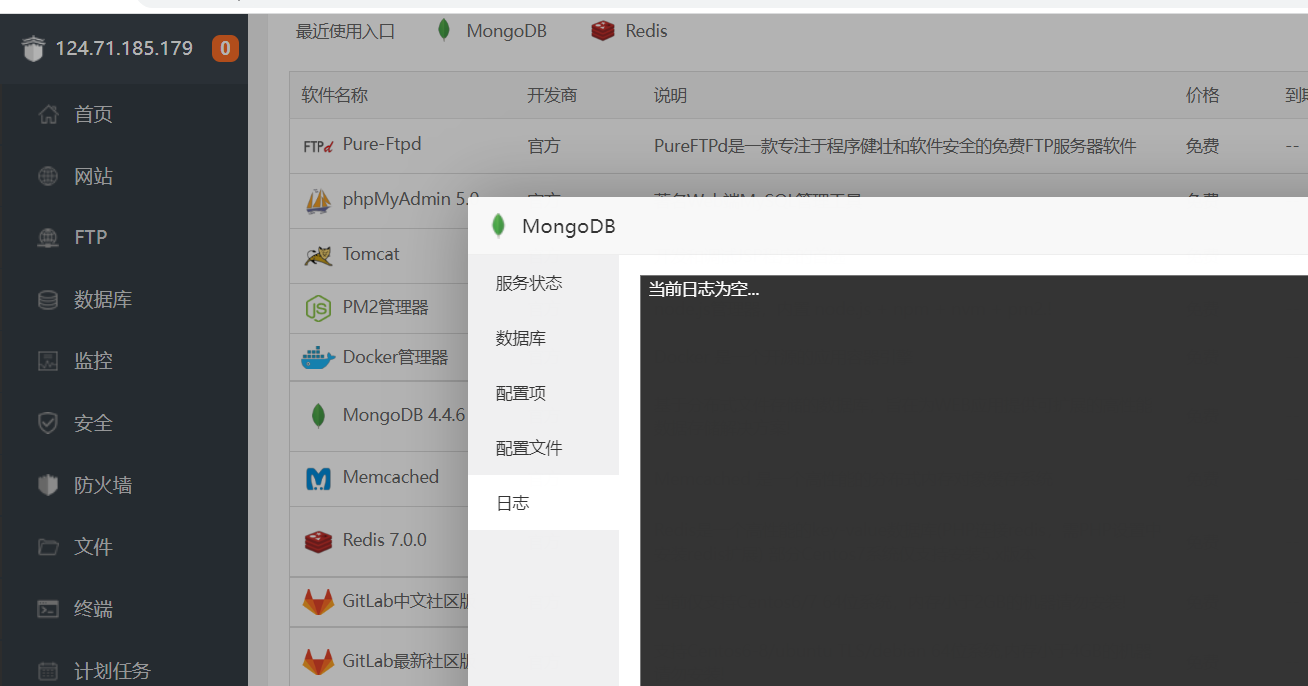Click the folder icon for 文件
Viewport: 1308px width, 686px height.
[48, 547]
